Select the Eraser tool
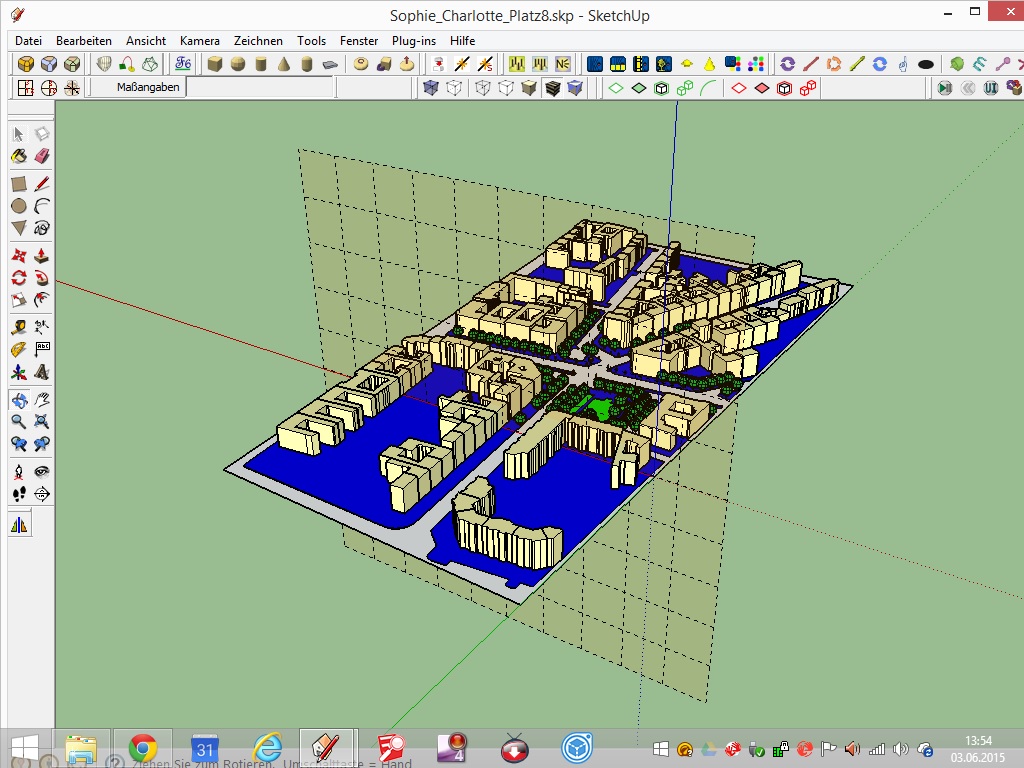The height and width of the screenshot is (768, 1024). point(42,156)
